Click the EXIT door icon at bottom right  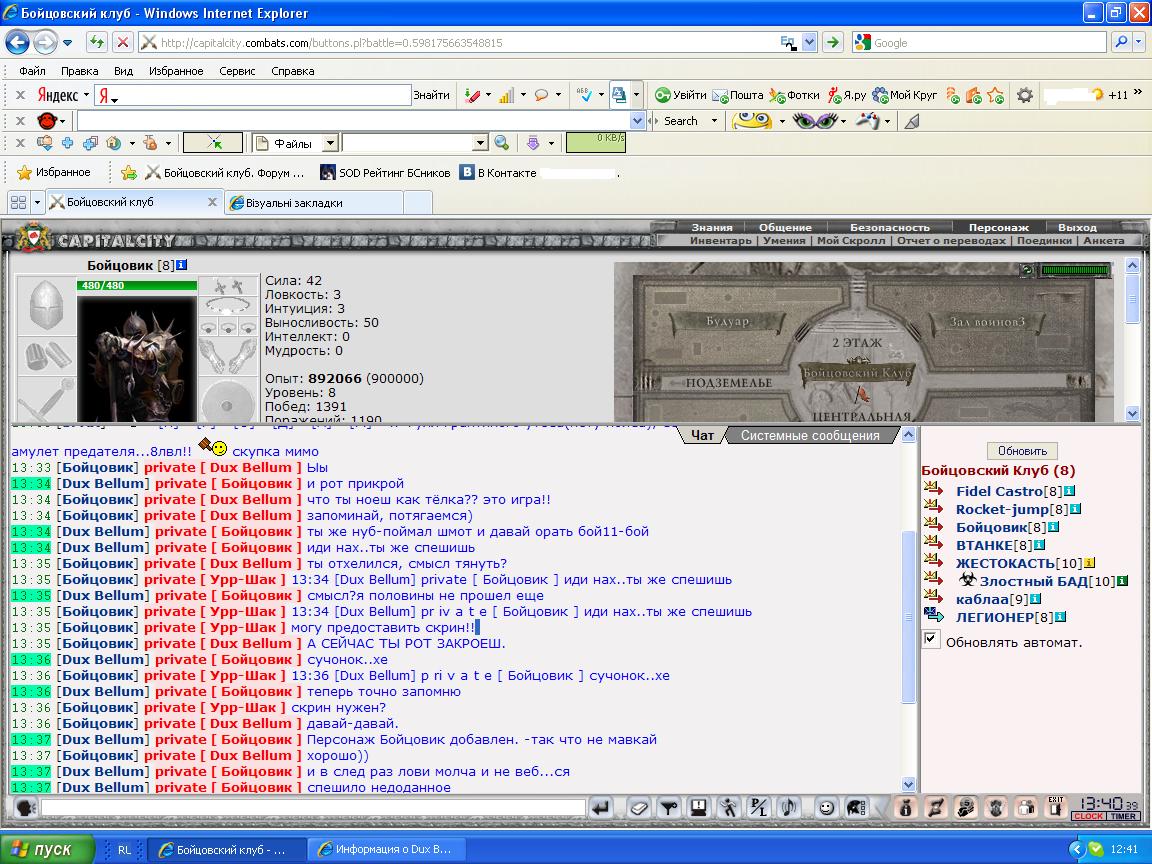1056,807
